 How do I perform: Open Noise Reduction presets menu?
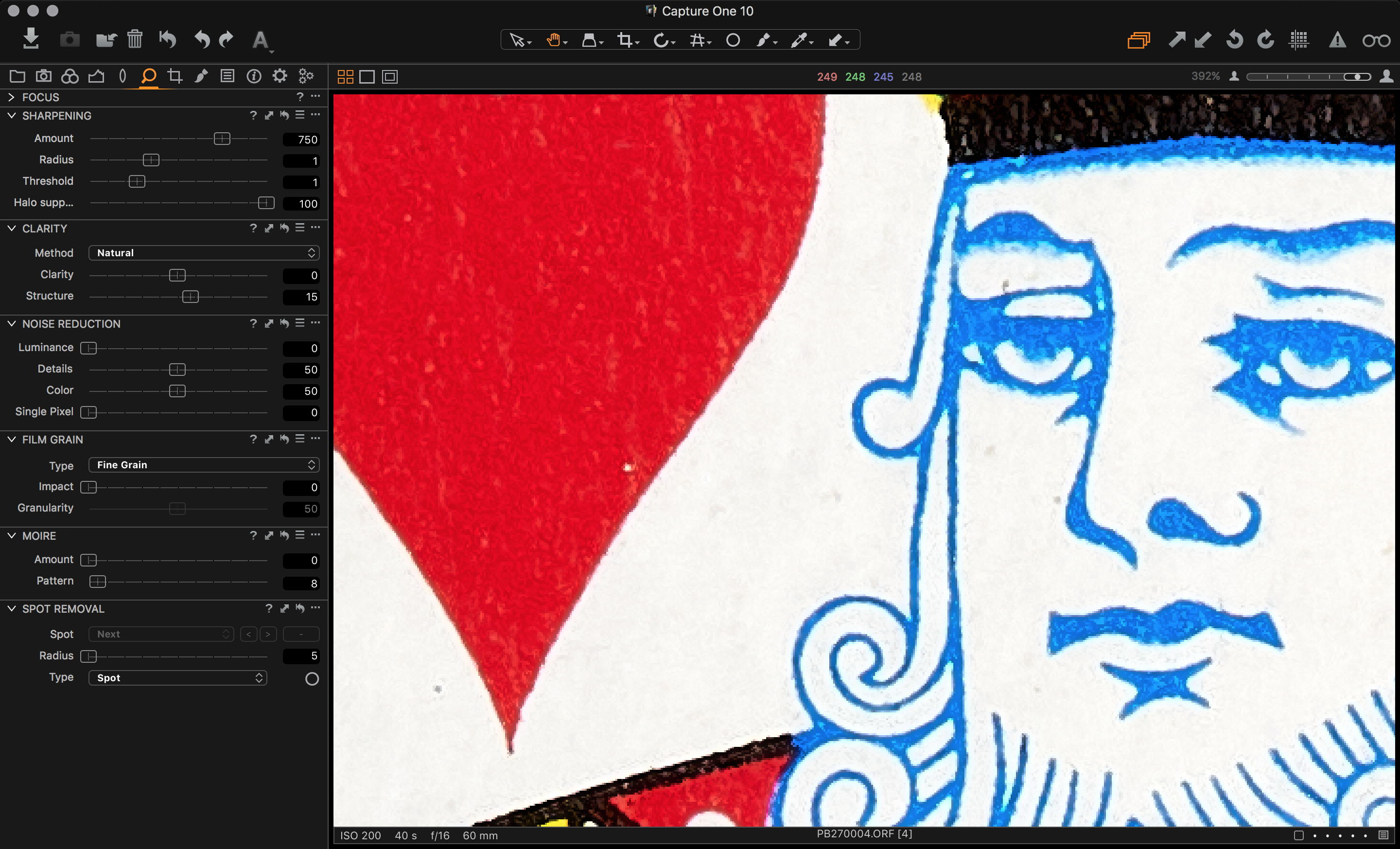[x=300, y=323]
